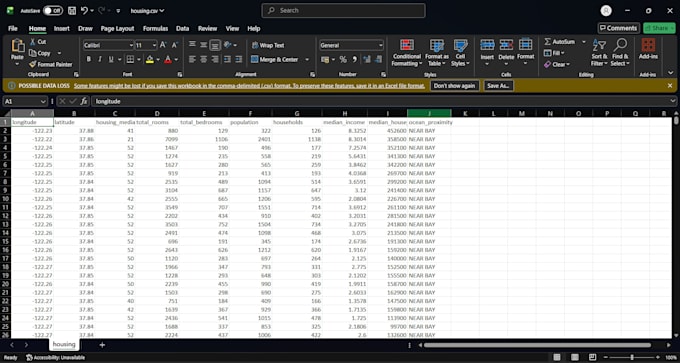Switch to the Page Layout tab
The image size is (680, 363).
[118, 29]
